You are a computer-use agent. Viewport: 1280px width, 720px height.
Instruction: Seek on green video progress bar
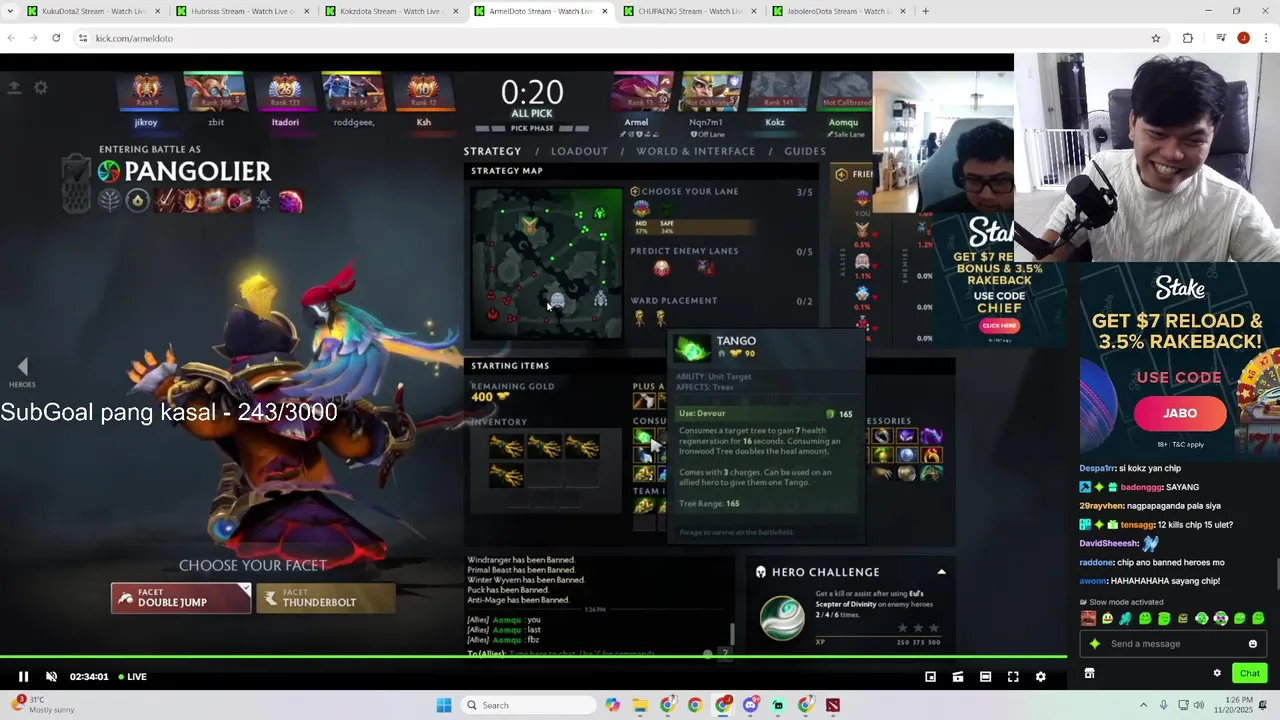(533, 657)
